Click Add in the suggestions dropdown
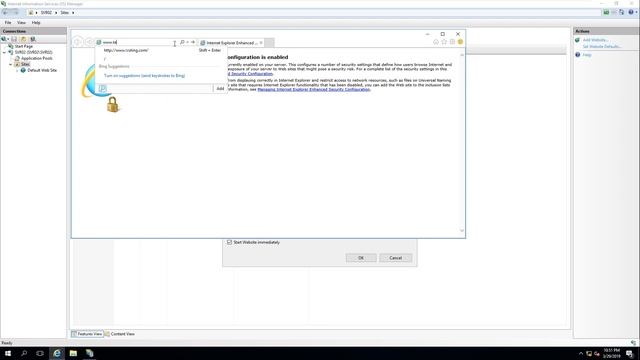This screenshot has height=360, width=640. pos(220,89)
